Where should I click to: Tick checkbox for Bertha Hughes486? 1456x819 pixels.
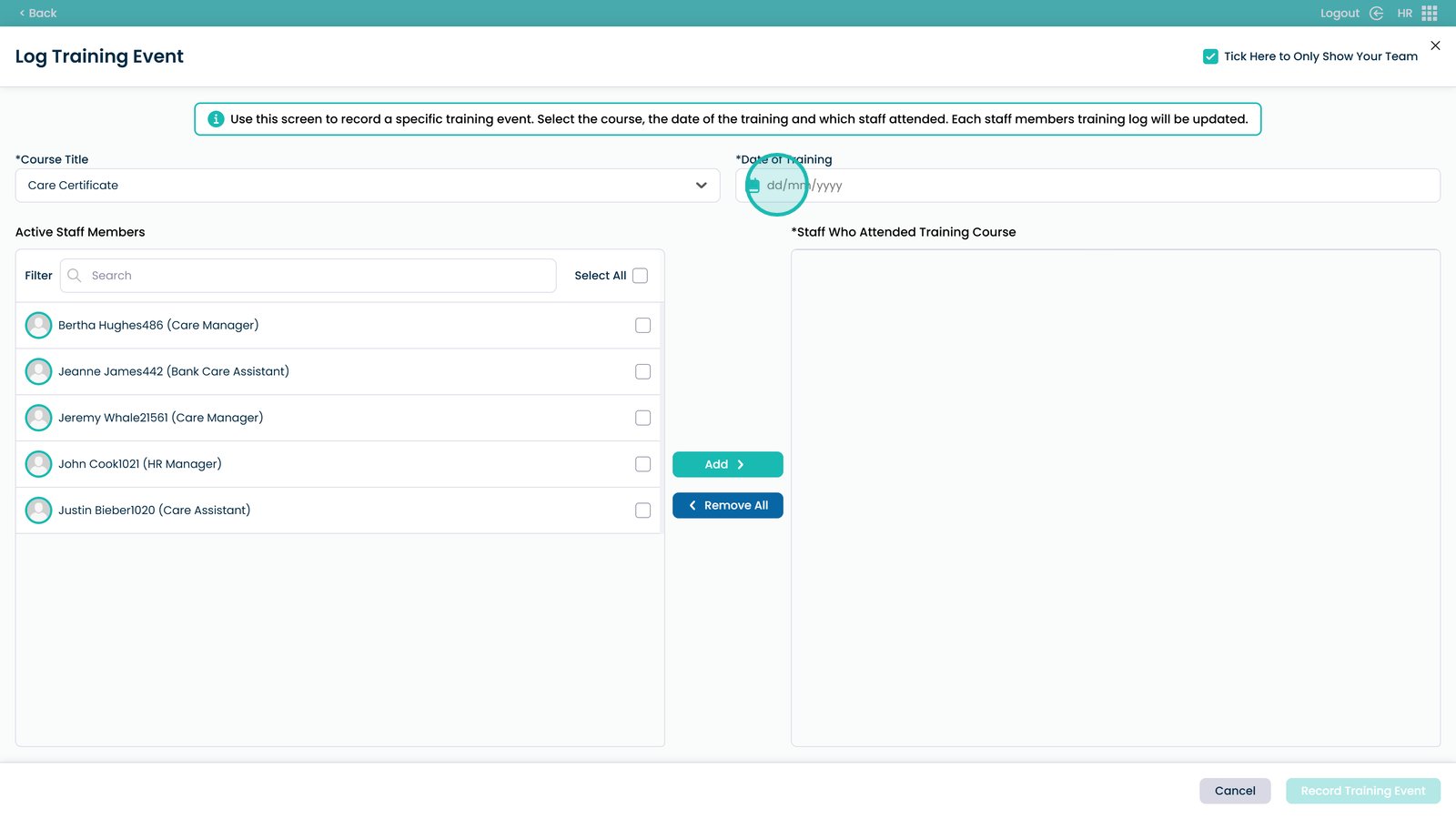[x=642, y=325]
